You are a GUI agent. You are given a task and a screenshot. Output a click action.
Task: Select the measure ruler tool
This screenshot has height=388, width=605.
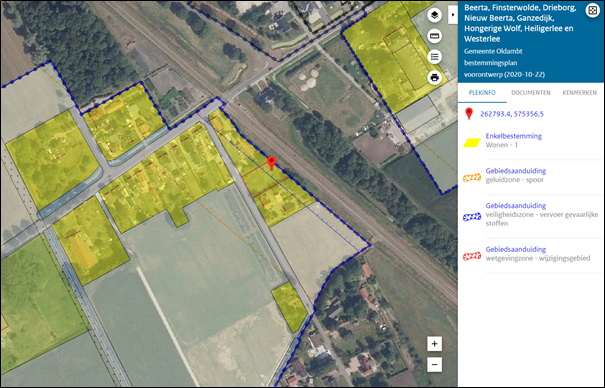point(434,36)
